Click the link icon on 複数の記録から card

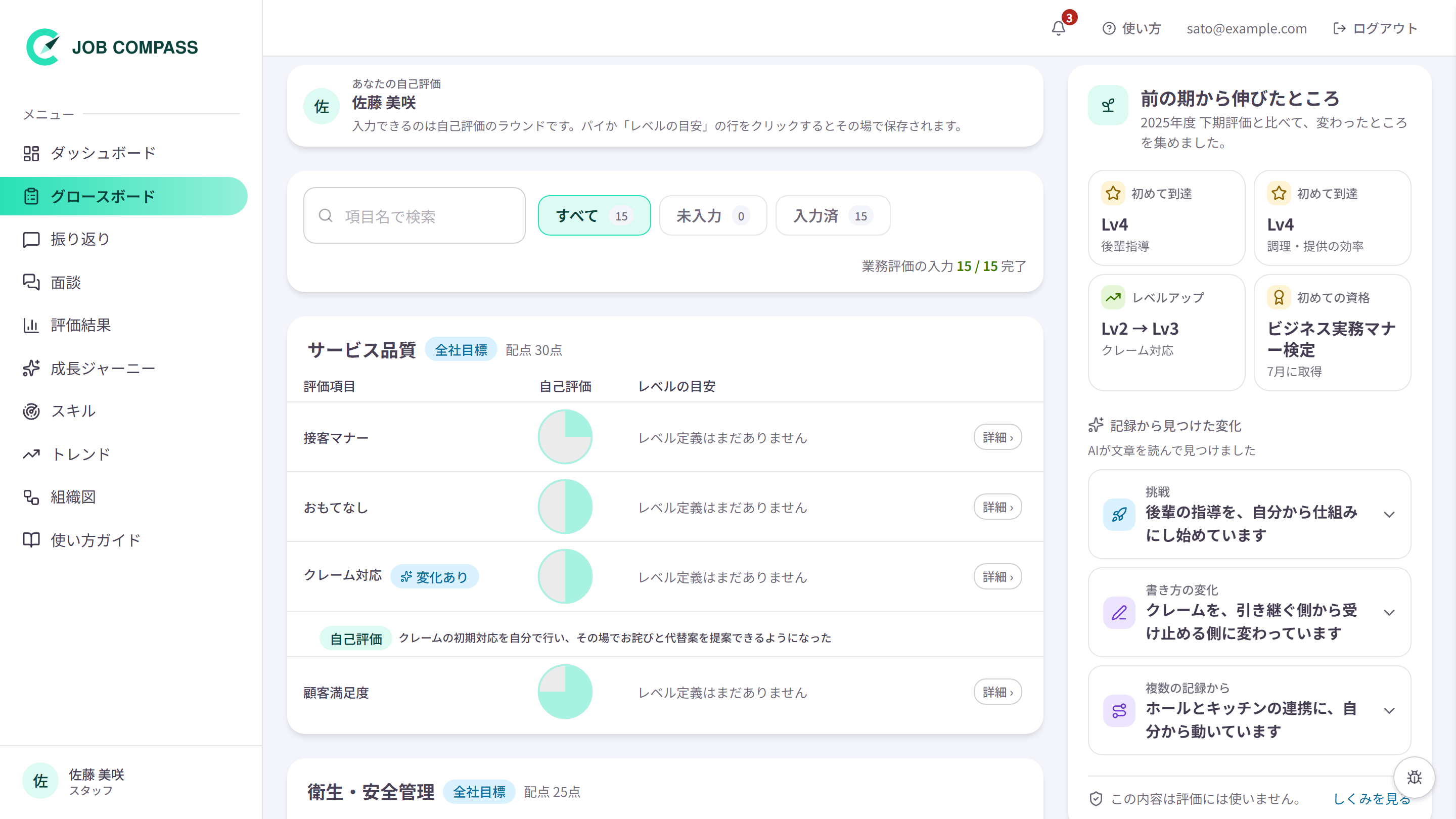1119,710
